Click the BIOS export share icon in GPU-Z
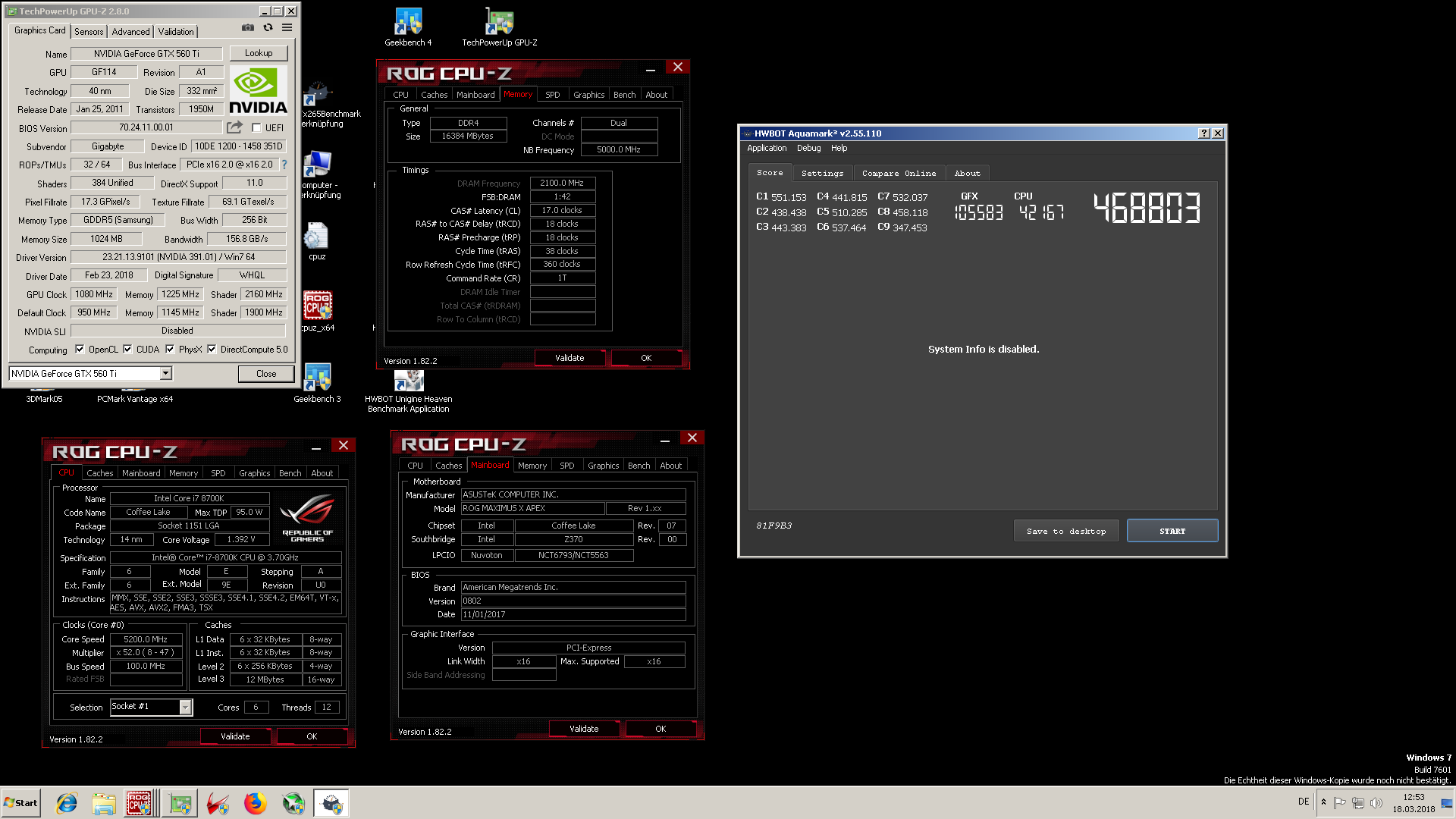This screenshot has height=819, width=1456. coord(235,127)
